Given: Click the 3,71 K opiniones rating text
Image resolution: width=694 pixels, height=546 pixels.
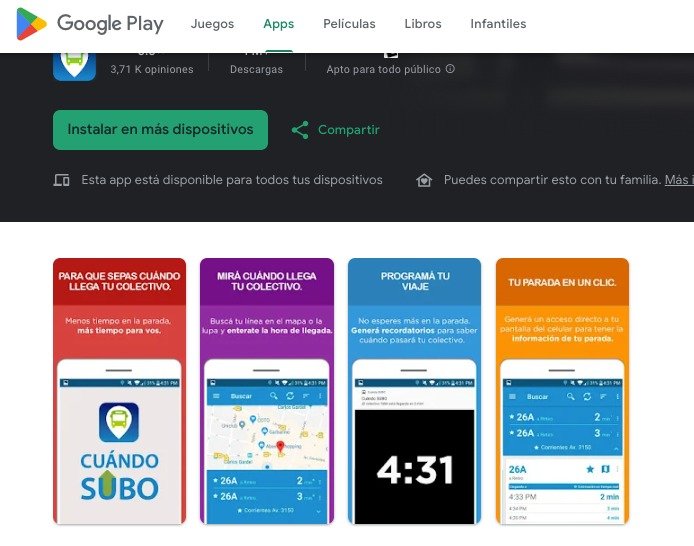Looking at the screenshot, I should click(152, 69).
